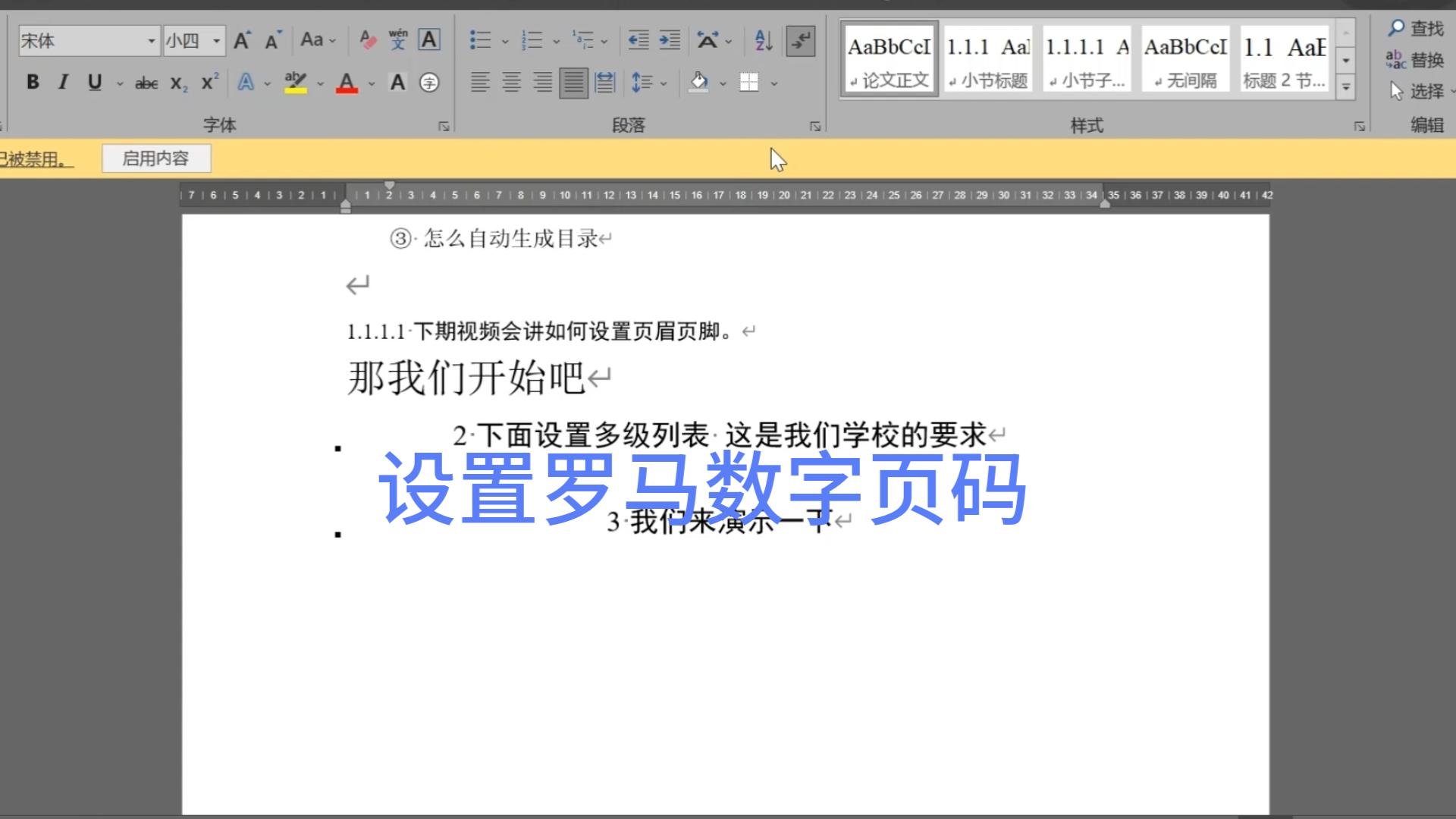The height and width of the screenshot is (819, 1456).
Task: Open the font name dropdown 宋体
Action: tap(151, 40)
